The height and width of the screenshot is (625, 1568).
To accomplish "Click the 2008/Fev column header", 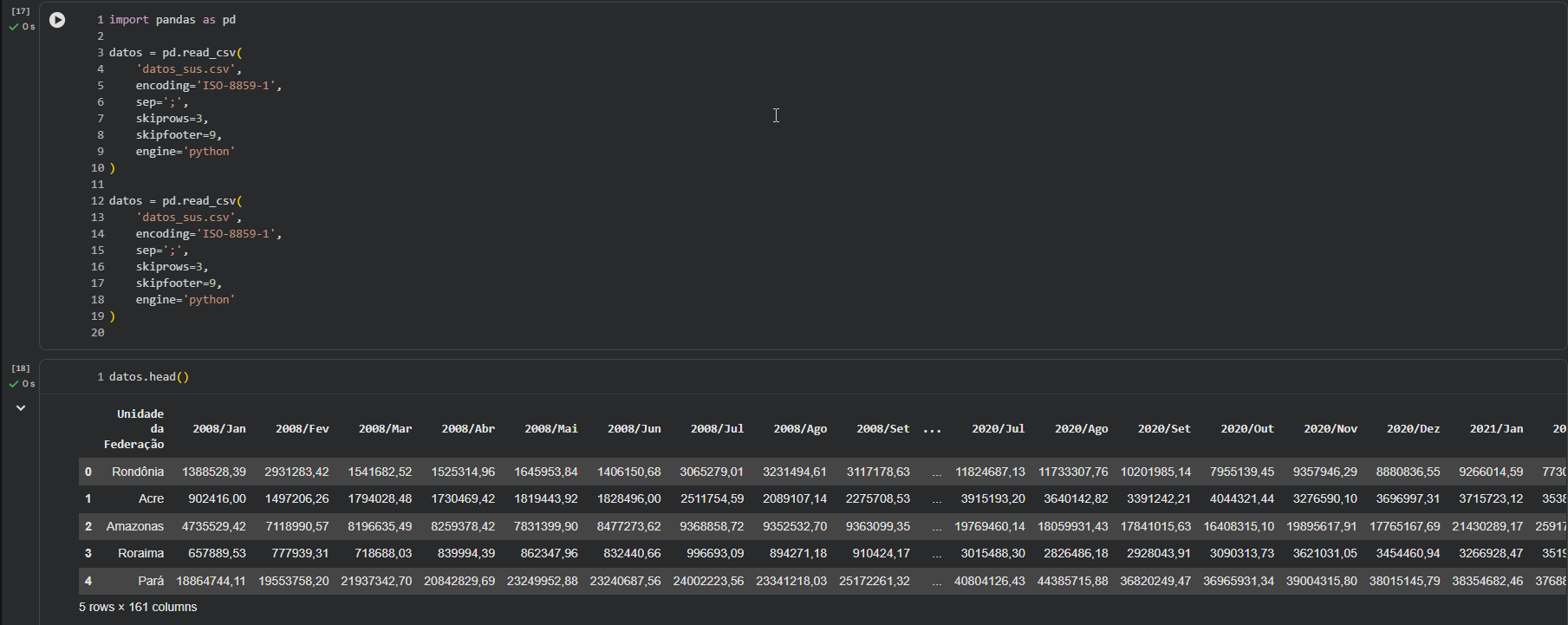I will pyautogui.click(x=303, y=429).
